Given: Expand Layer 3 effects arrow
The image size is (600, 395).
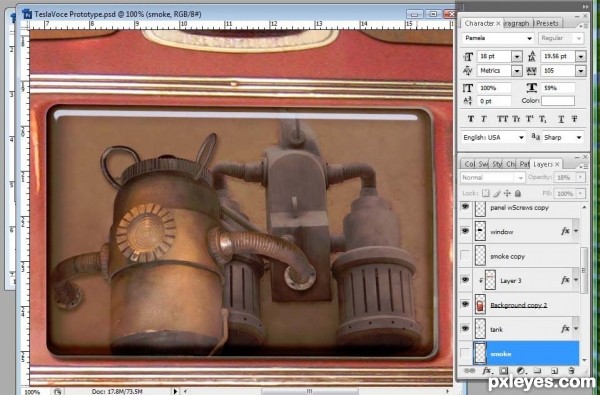Looking at the screenshot, I should point(576,280).
